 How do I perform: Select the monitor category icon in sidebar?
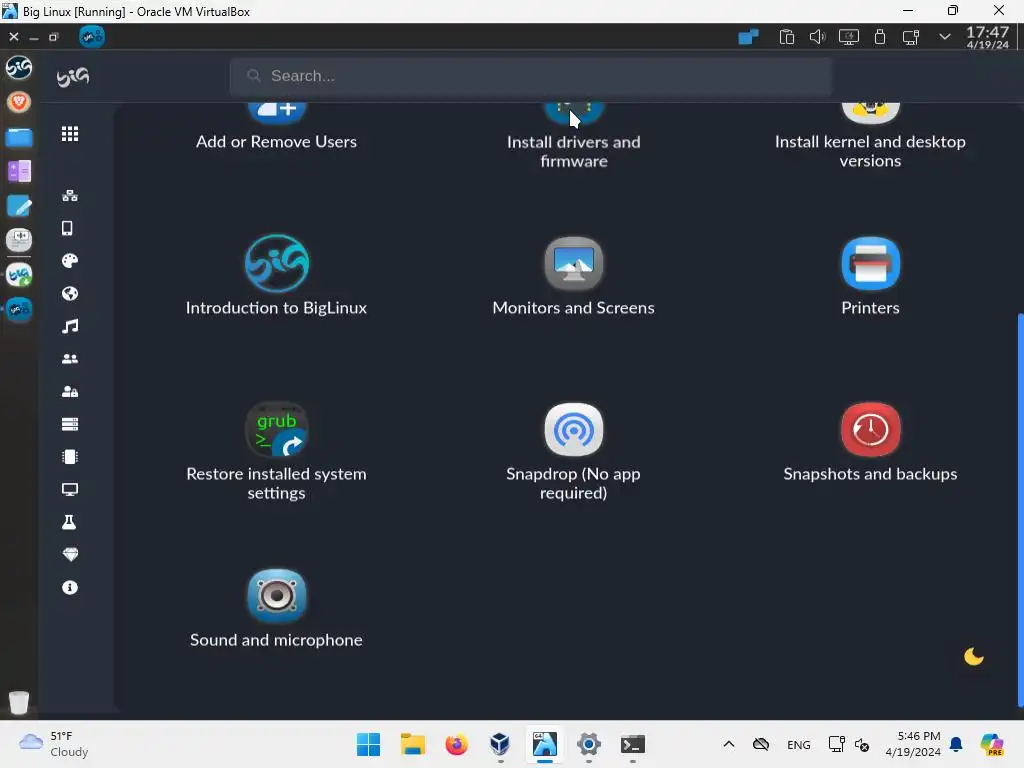tap(70, 489)
